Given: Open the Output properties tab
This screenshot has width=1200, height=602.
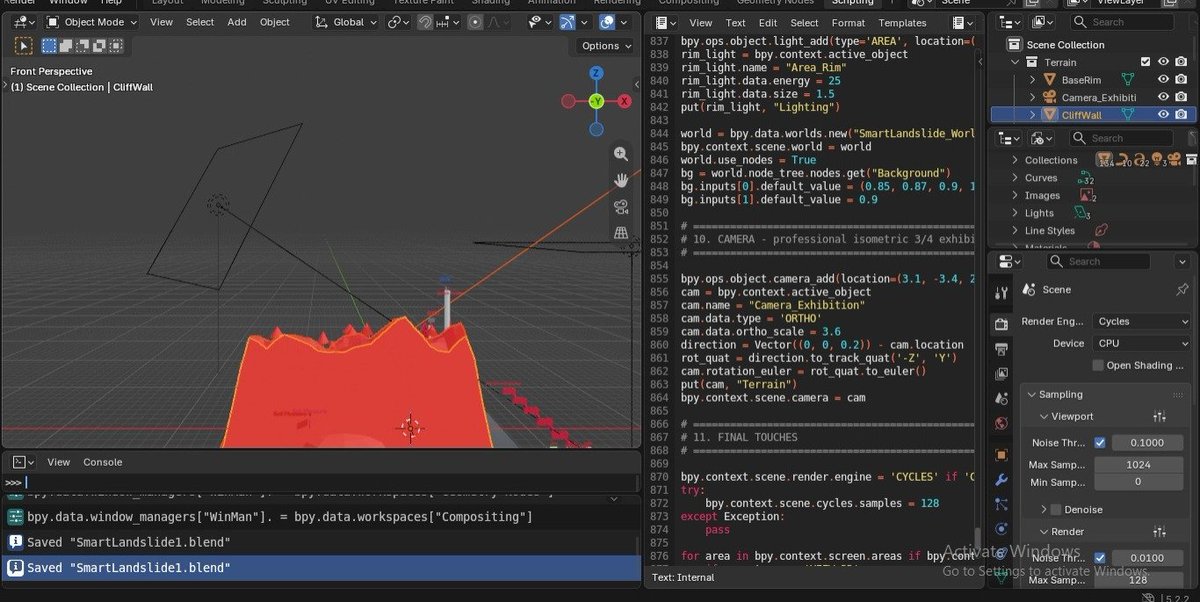Looking at the screenshot, I should click(x=1002, y=349).
